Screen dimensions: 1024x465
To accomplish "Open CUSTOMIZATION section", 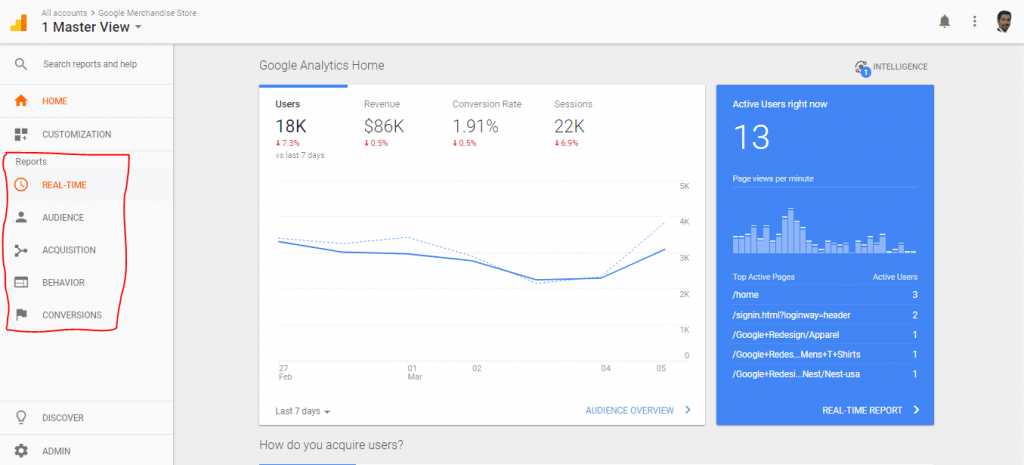I will coord(76,135).
